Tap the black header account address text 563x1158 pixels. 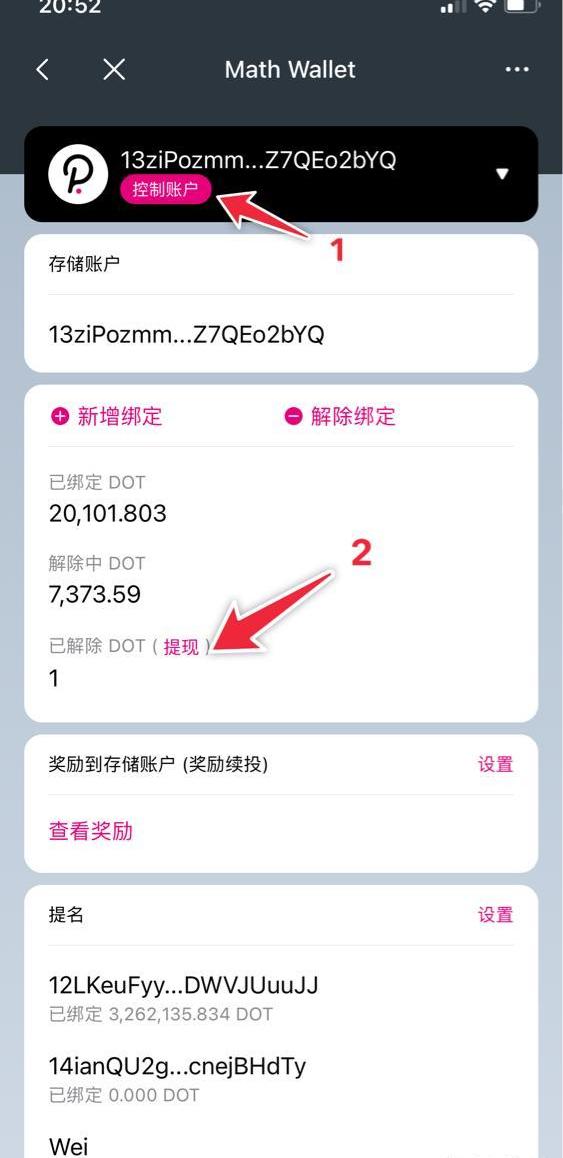point(259,160)
